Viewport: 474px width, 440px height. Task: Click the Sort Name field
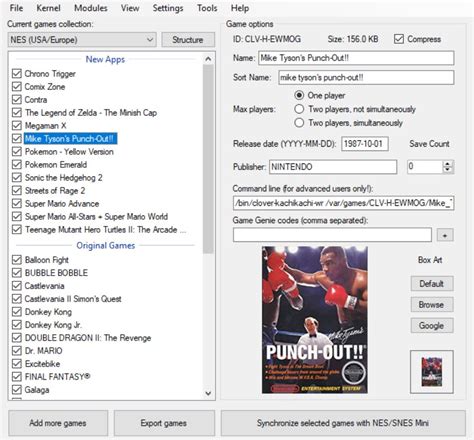point(366,77)
